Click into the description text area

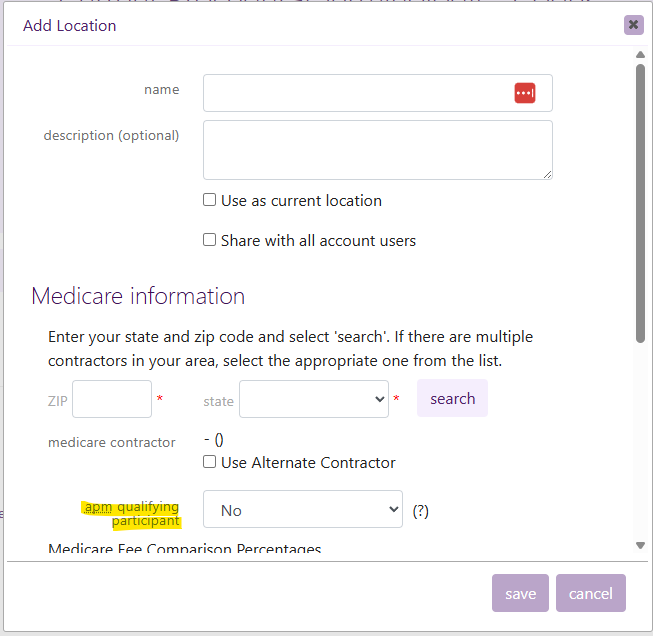coord(377,150)
